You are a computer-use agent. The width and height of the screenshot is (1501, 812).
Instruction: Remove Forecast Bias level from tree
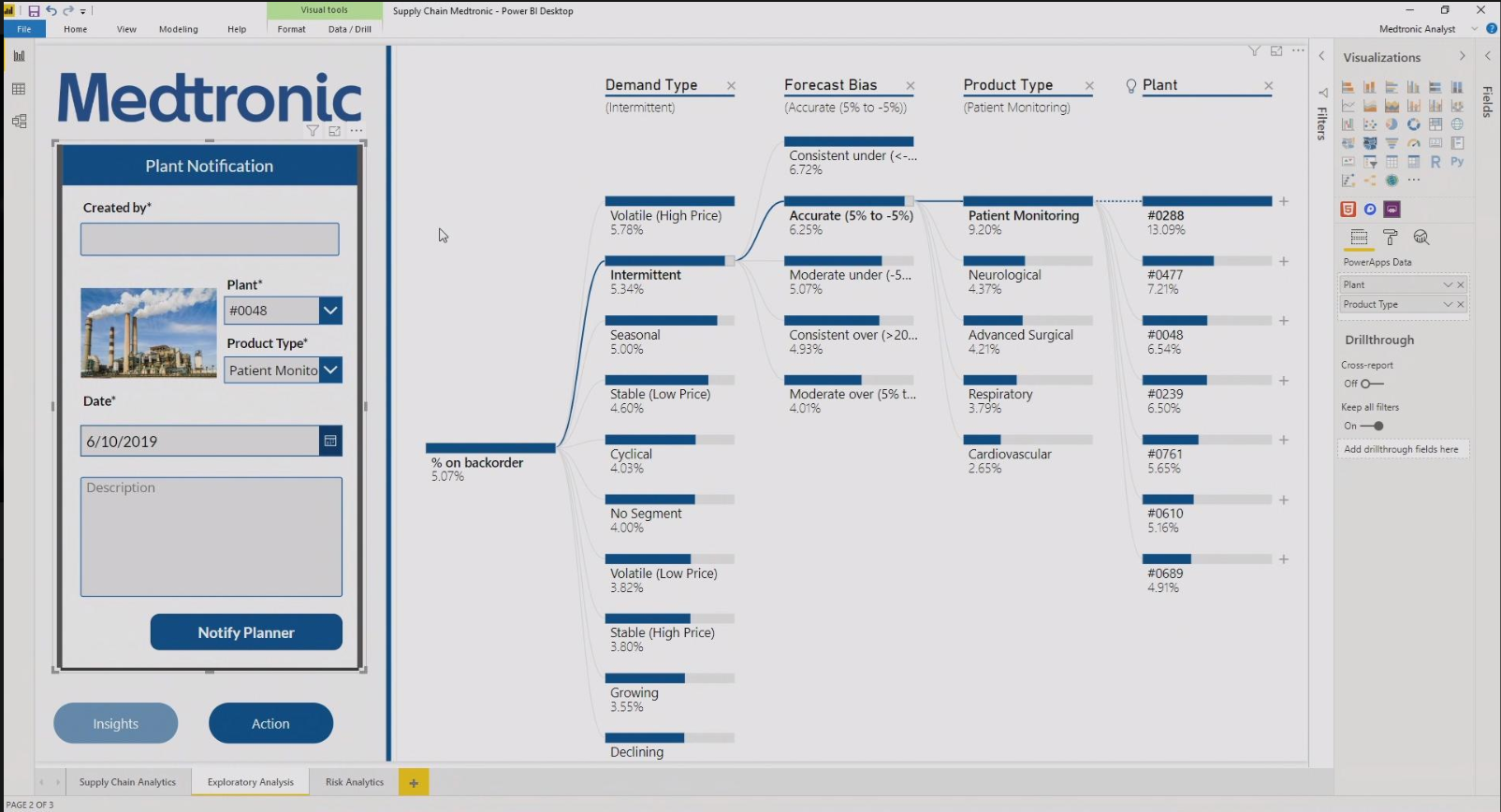(x=910, y=85)
